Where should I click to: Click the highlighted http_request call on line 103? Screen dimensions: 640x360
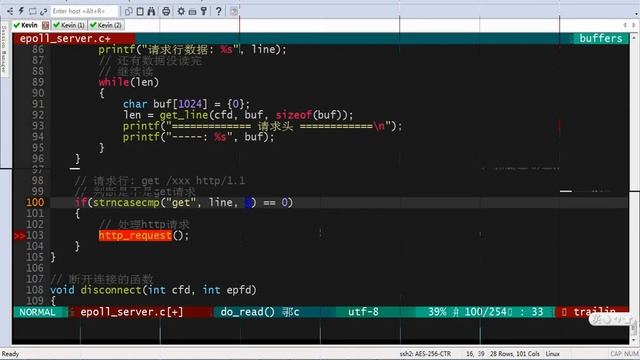[135, 236]
